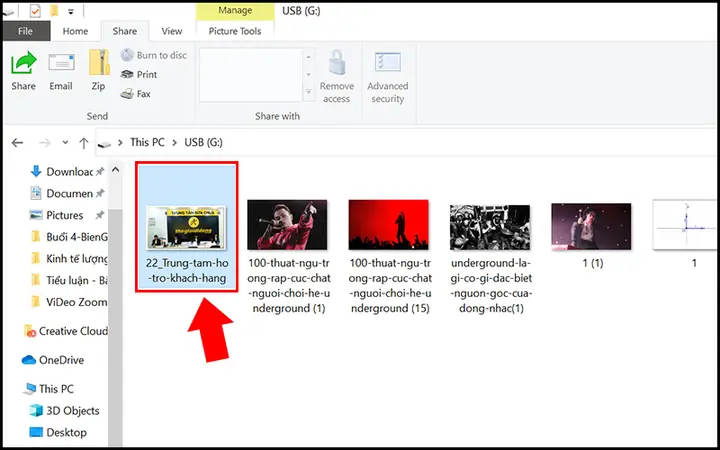Expand chevron before This PC in address bar

pos(120,143)
